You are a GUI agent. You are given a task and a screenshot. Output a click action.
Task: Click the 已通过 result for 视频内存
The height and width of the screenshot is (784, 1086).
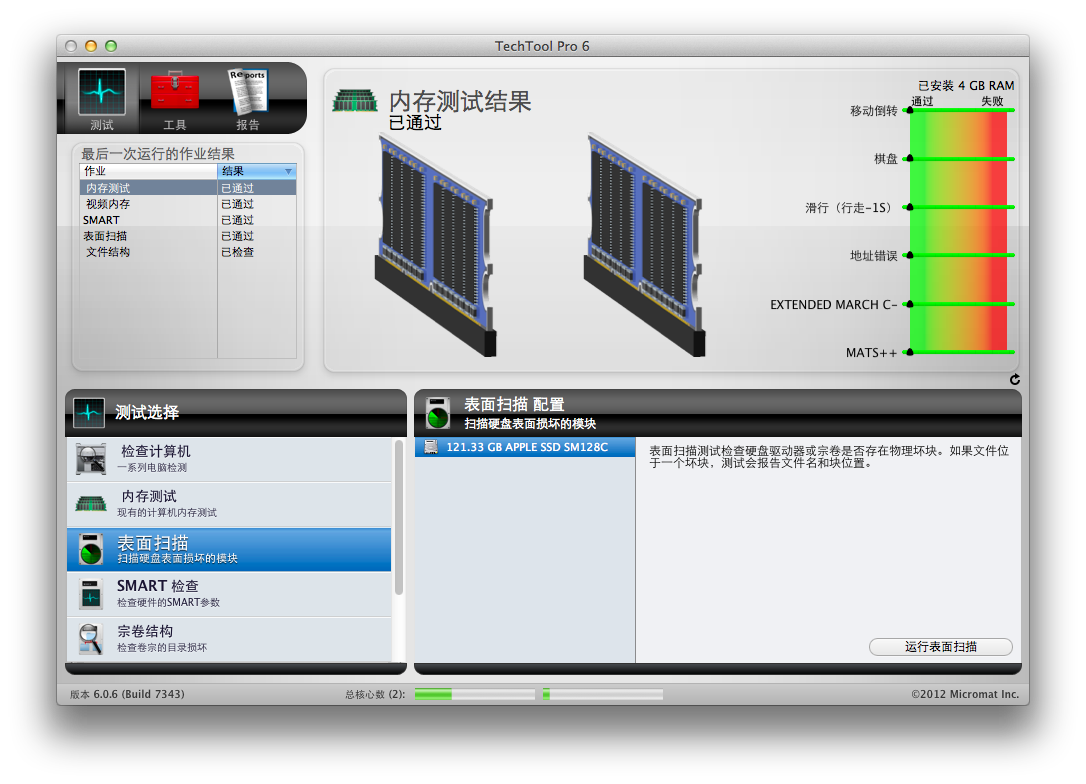click(x=238, y=204)
